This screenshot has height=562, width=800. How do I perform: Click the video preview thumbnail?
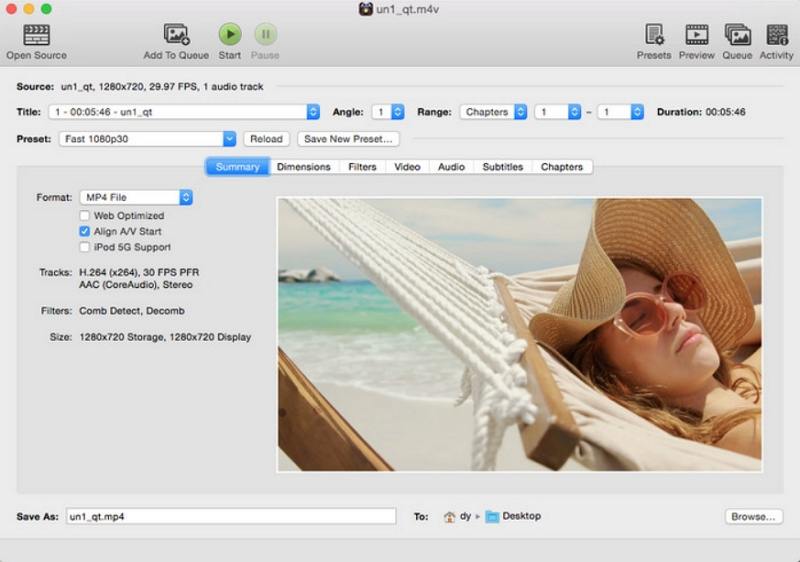[520, 335]
